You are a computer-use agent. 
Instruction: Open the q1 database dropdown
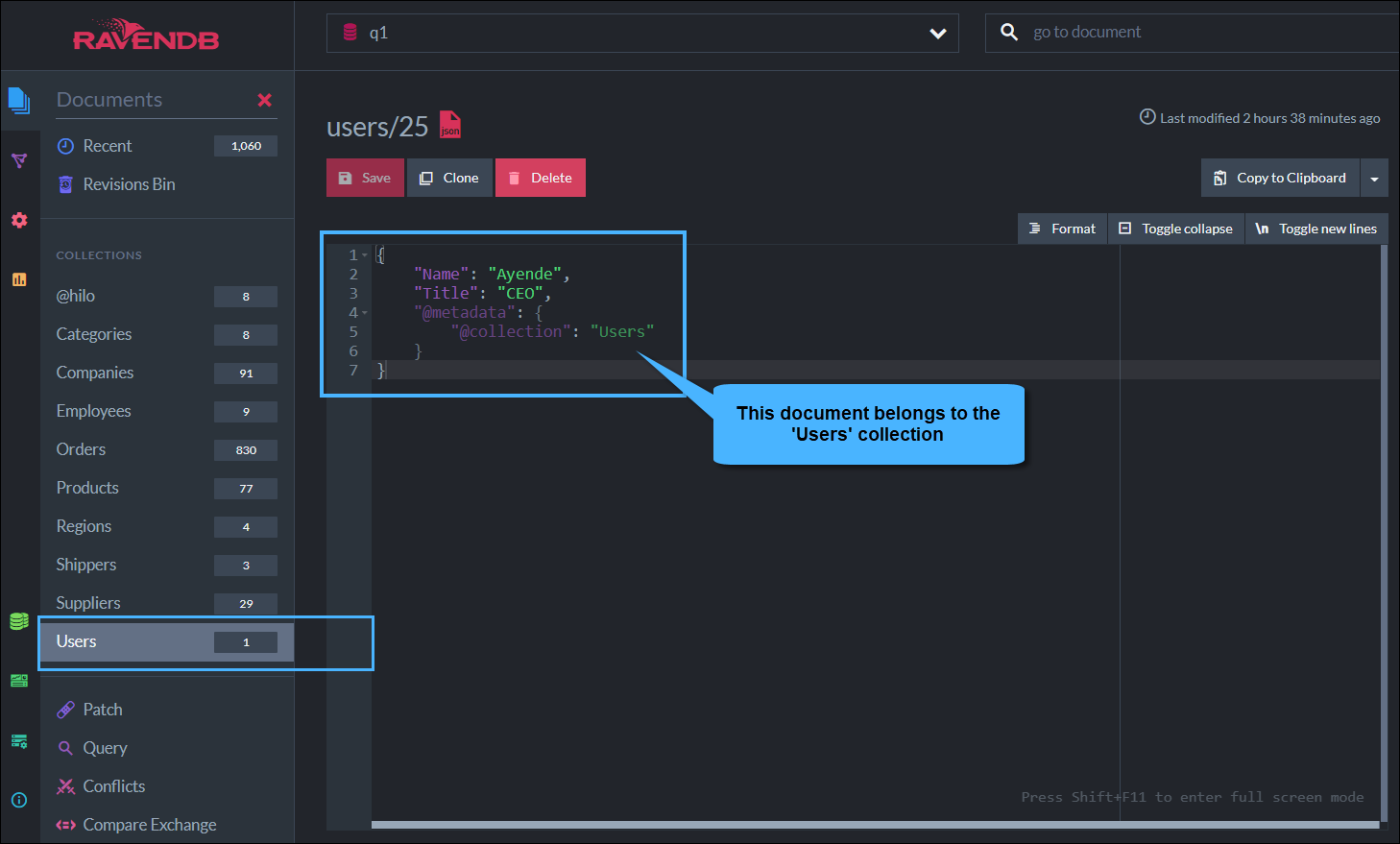642,33
